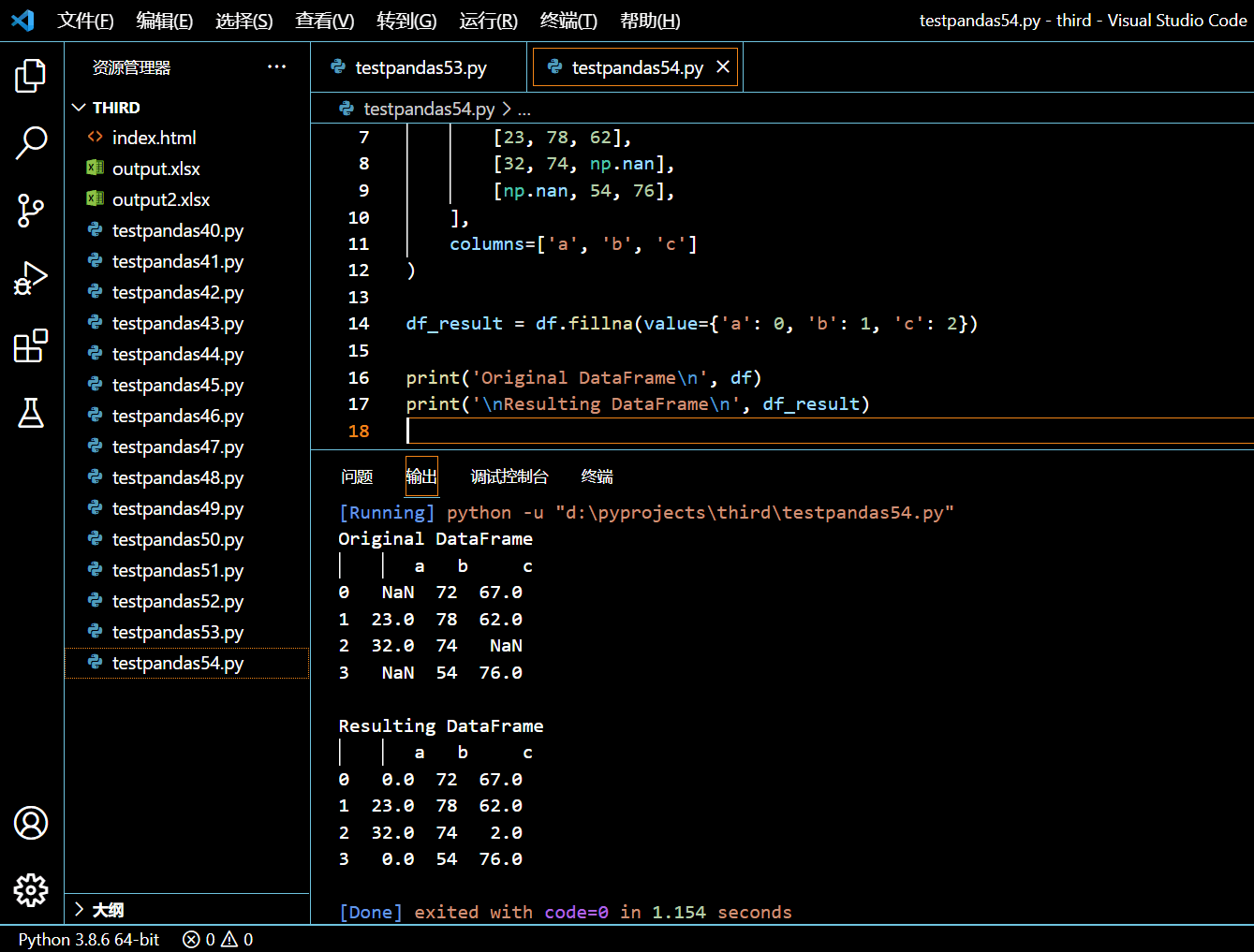The height and width of the screenshot is (952, 1254).
Task: Open the 文件(F) menu
Action: point(85,21)
